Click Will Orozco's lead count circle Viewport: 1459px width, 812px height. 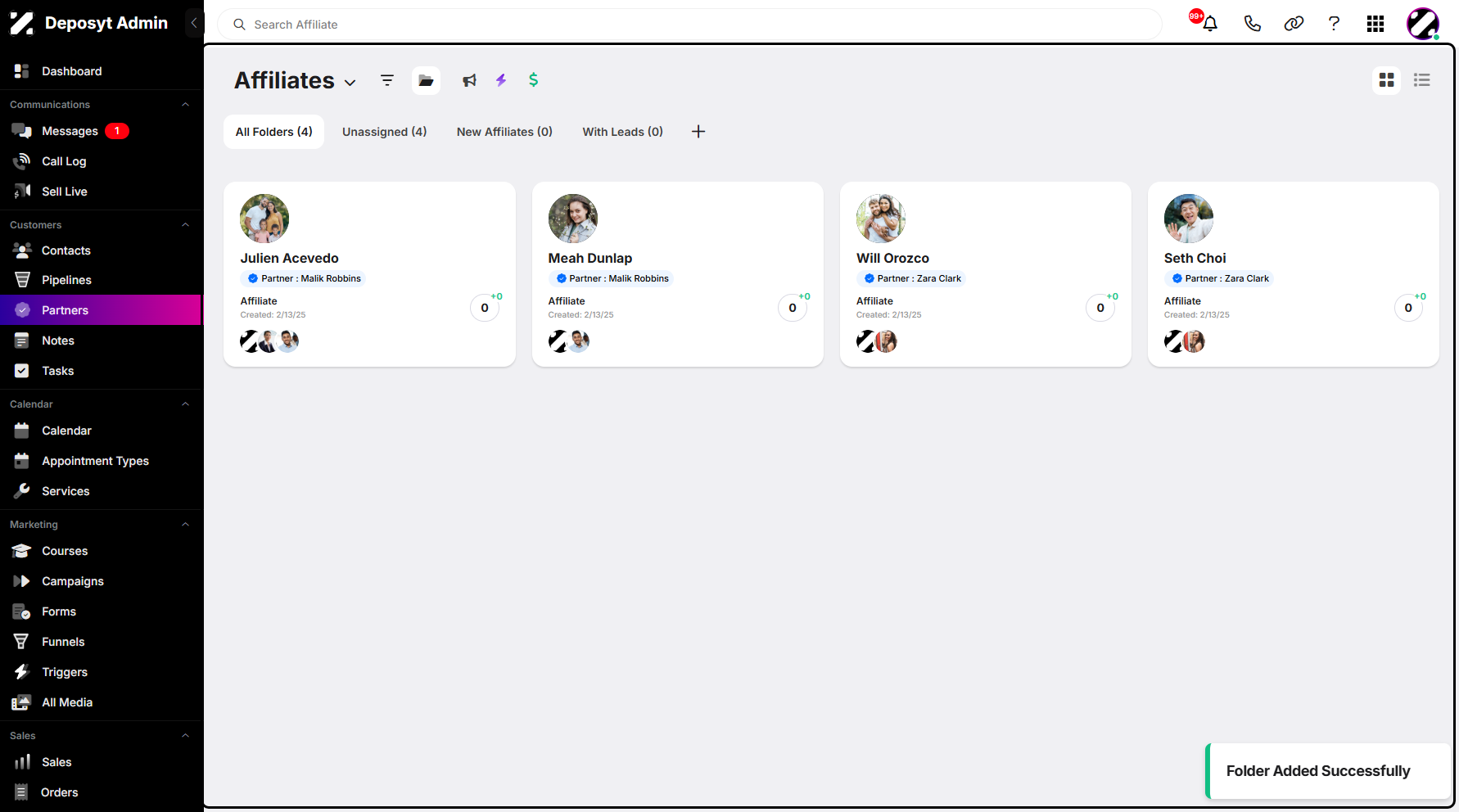[x=1100, y=308]
